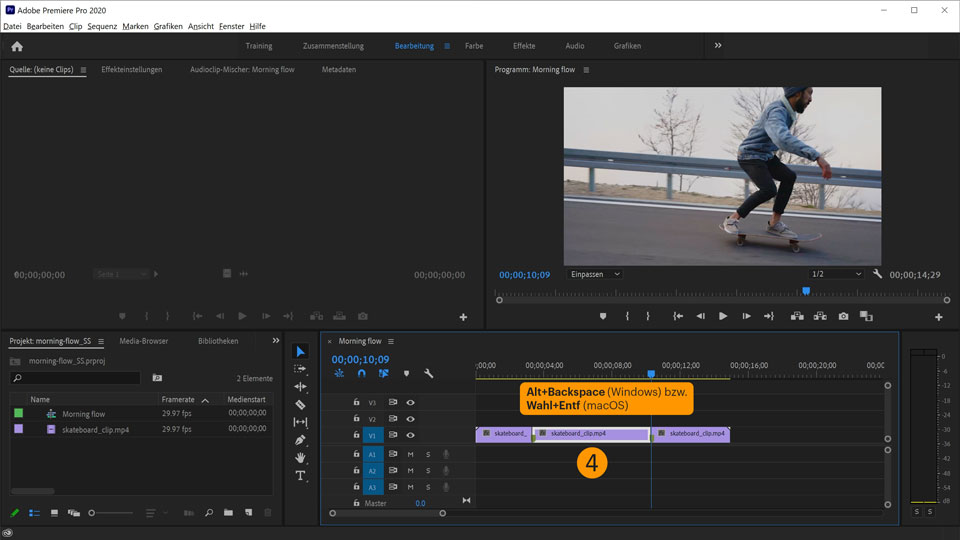The width and height of the screenshot is (960, 540).
Task: Click the New Bin folder icon
Action: (x=228, y=513)
